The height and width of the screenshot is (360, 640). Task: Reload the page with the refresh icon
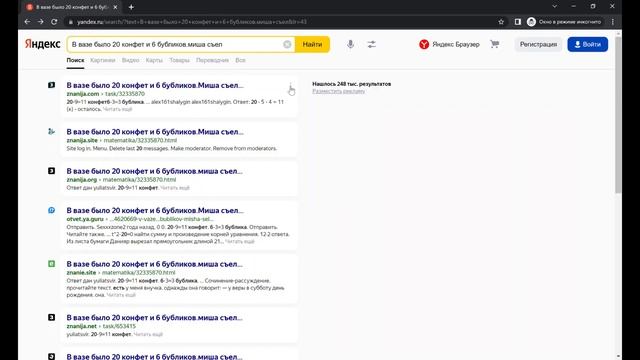pos(54,22)
